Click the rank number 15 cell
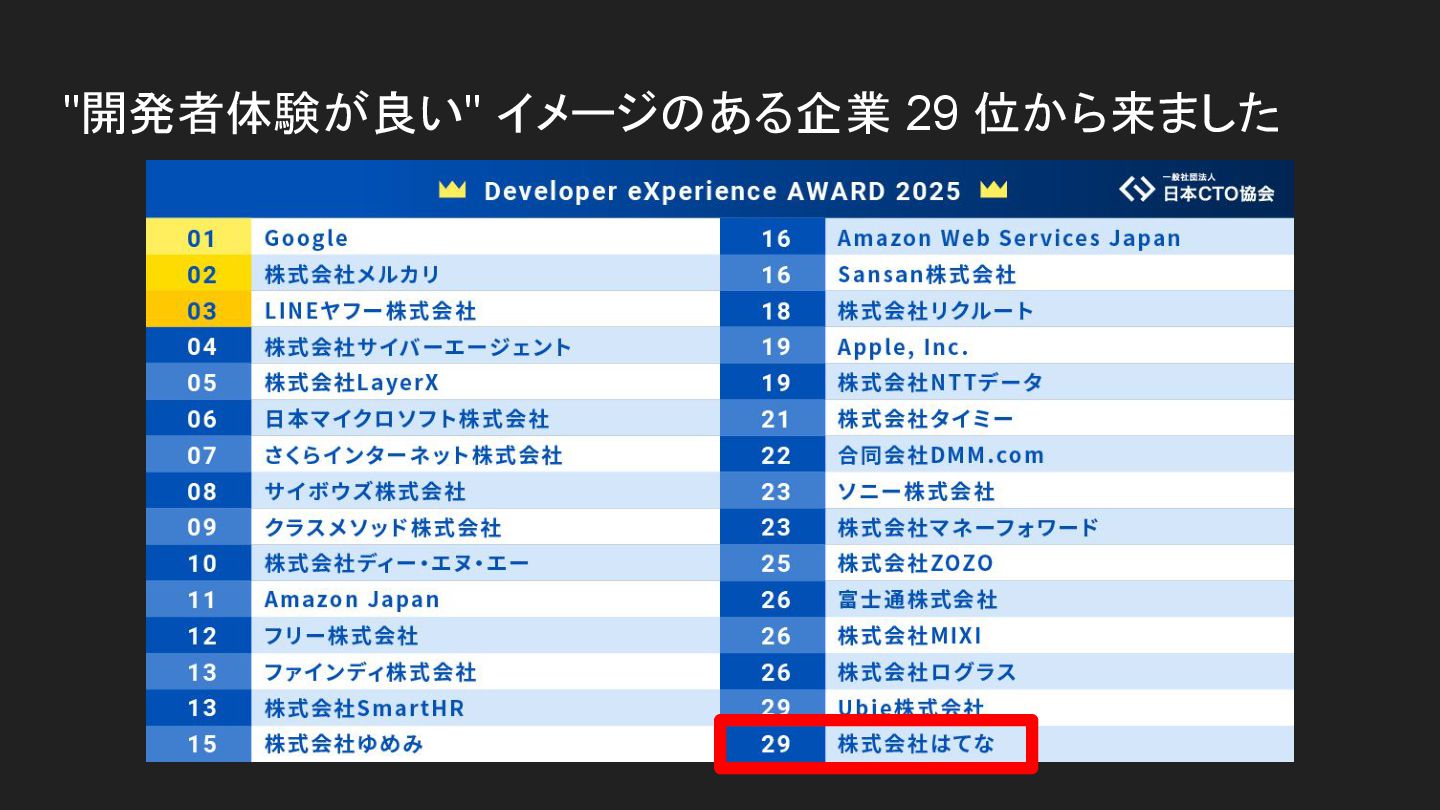Image resolution: width=1440 pixels, height=810 pixels. click(198, 743)
